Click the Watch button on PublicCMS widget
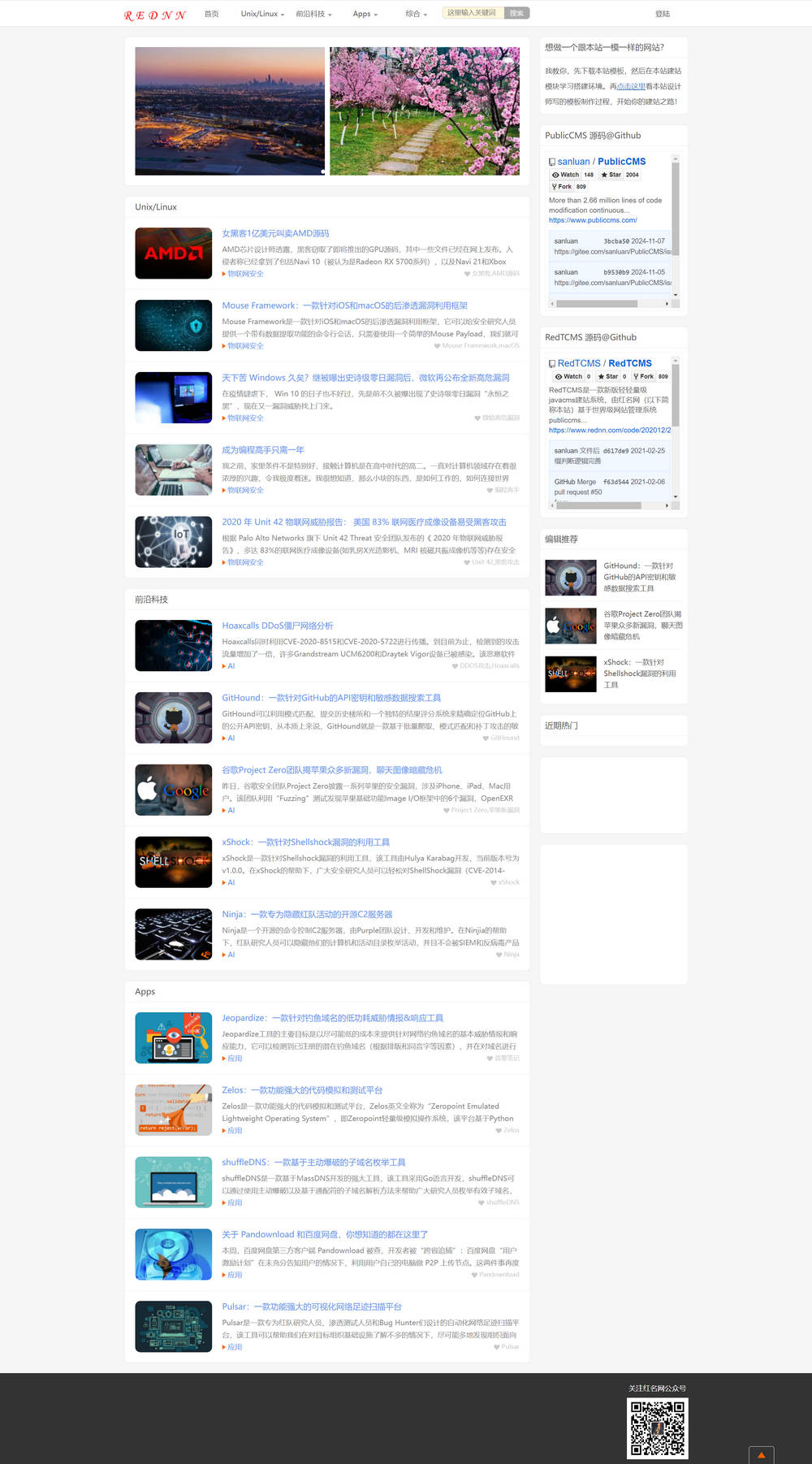 tap(566, 175)
